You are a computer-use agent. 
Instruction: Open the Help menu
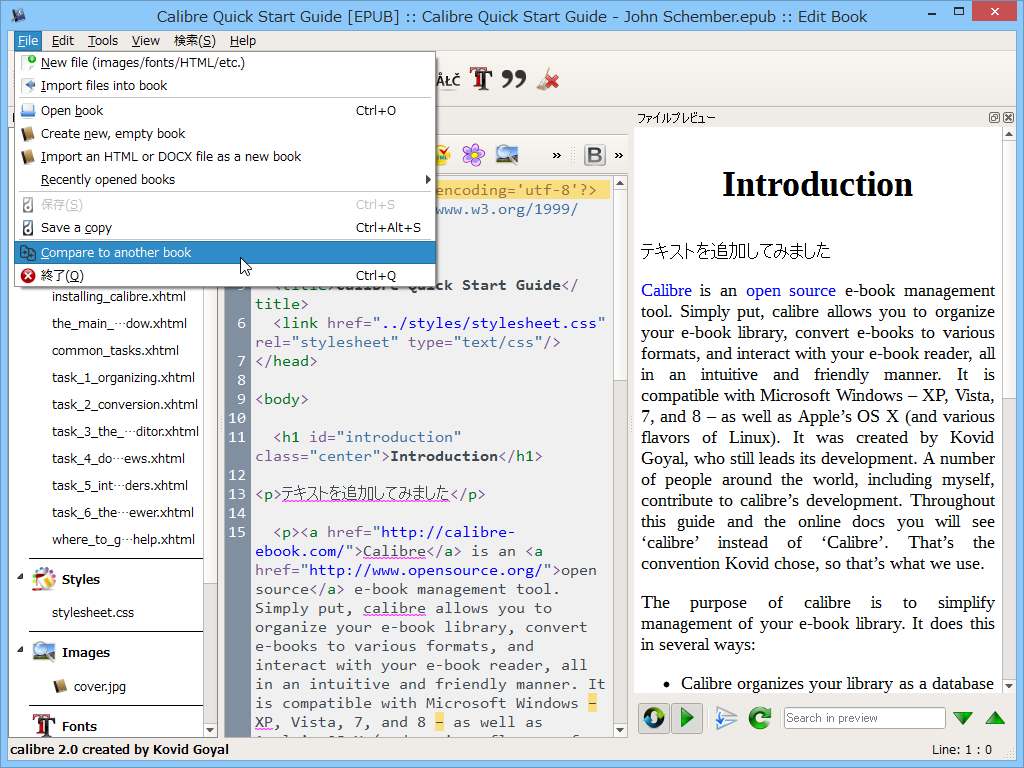242,40
